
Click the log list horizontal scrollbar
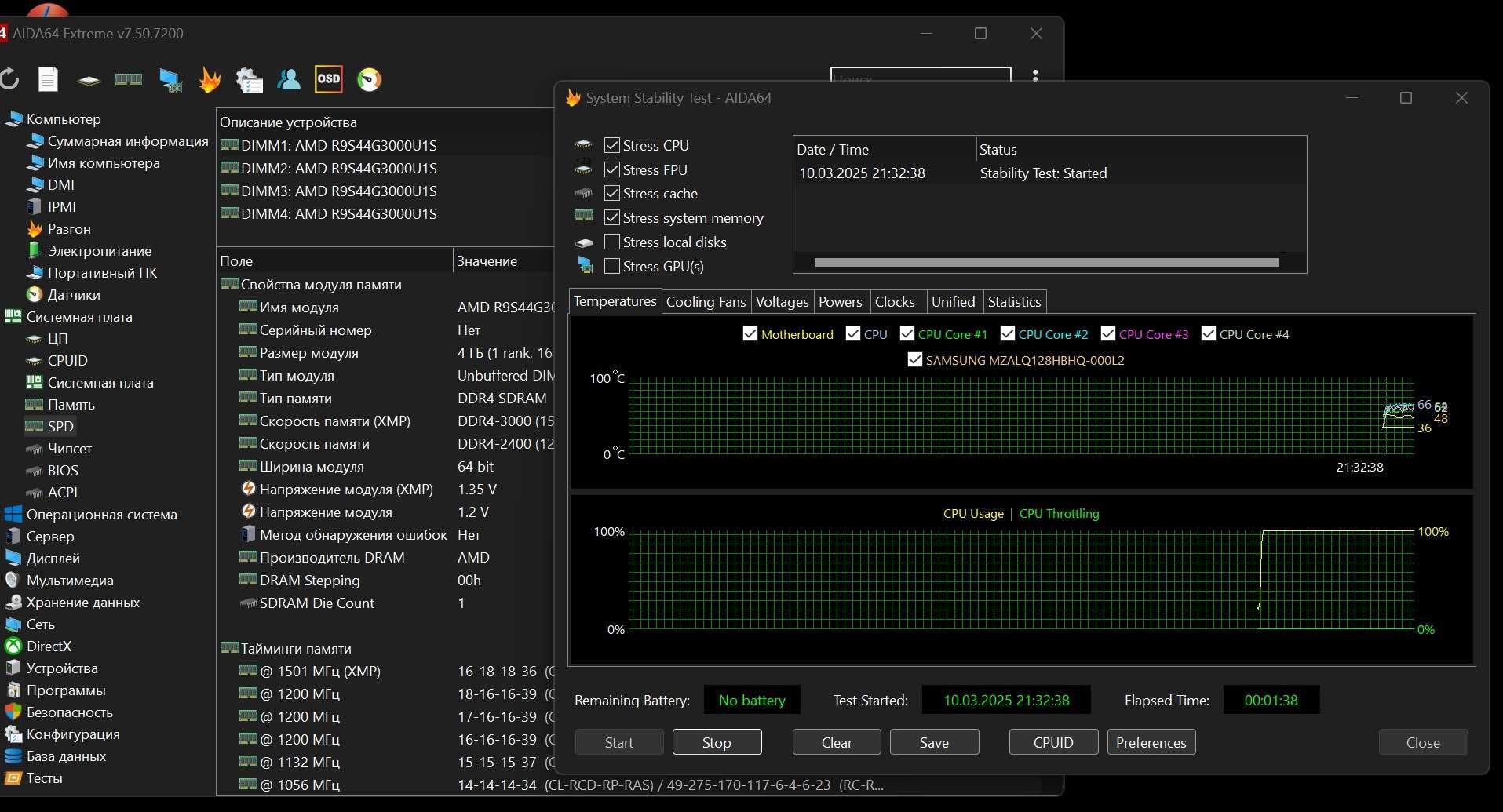1046,263
